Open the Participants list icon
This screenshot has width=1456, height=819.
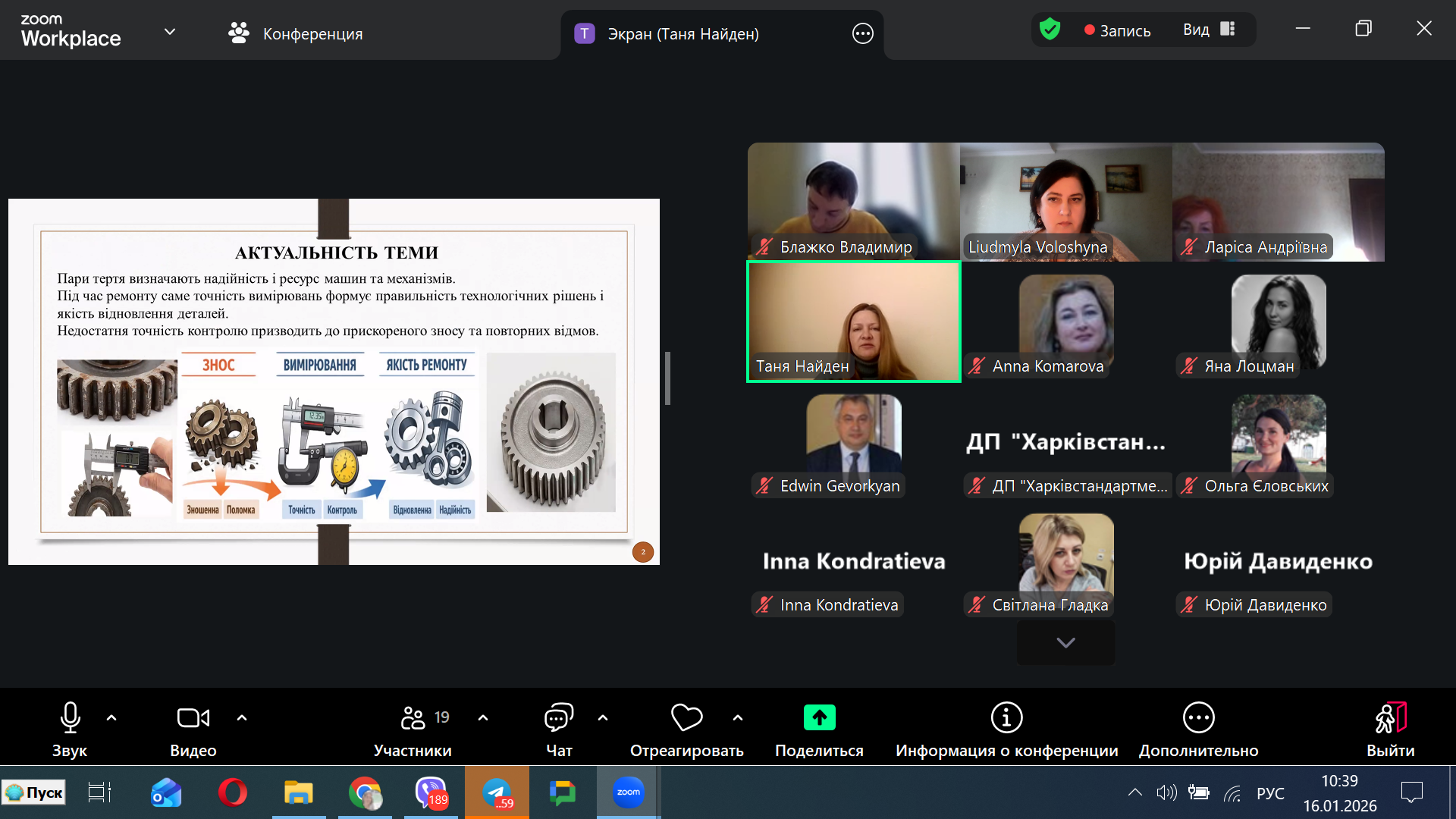413,717
